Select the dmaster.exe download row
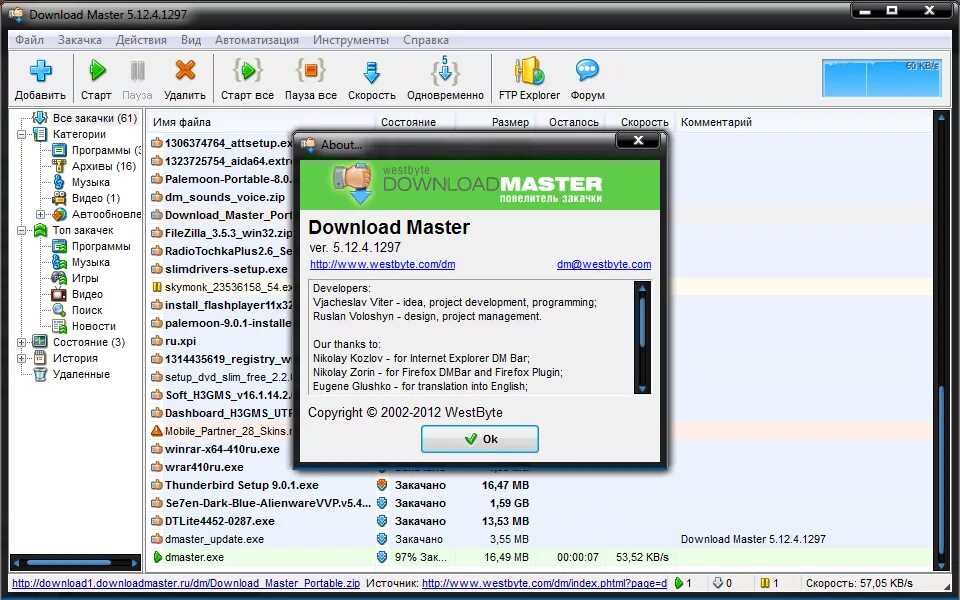 [x=541, y=557]
